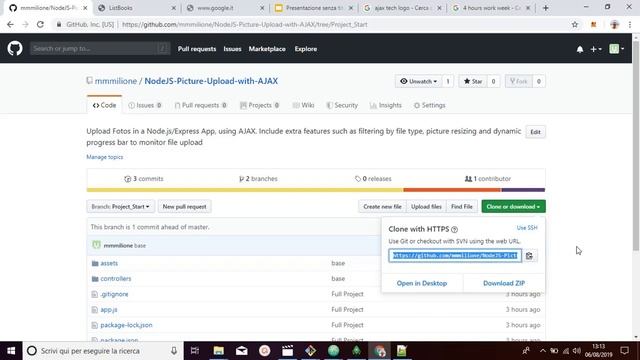
Task: Open the notifications bell
Action: [x=580, y=49]
